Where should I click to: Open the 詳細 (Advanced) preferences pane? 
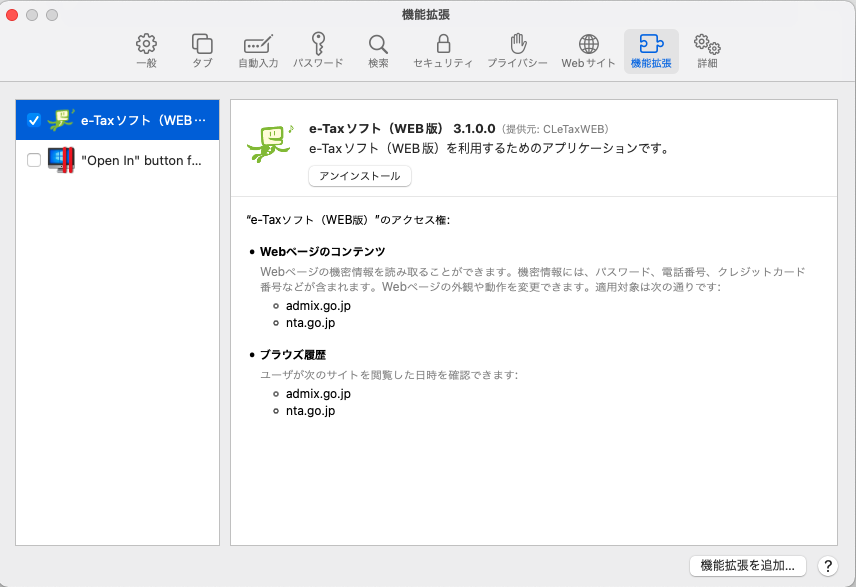click(707, 51)
